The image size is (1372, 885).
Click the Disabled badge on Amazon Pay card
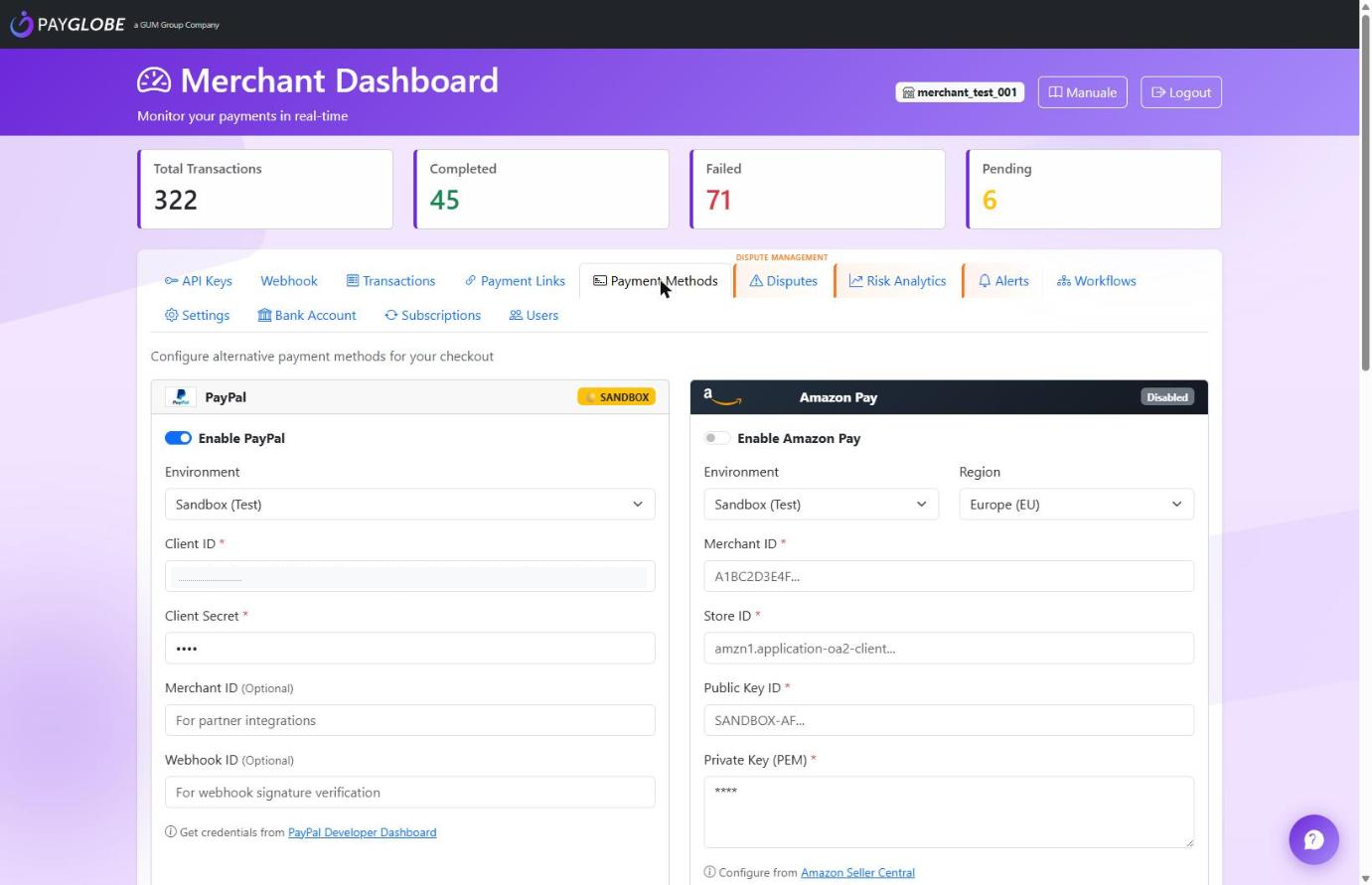(x=1167, y=397)
